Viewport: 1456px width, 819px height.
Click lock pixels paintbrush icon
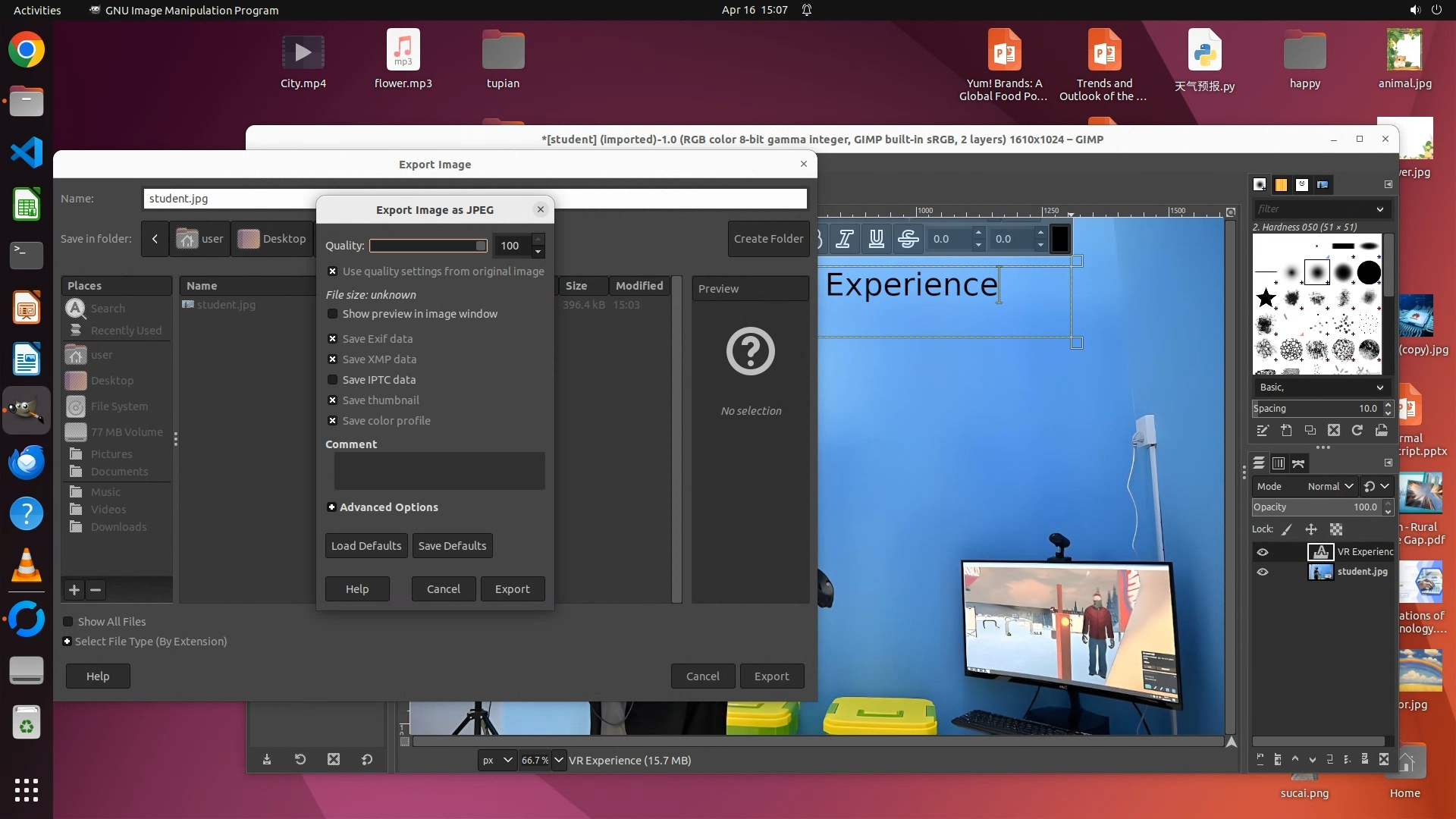point(1287,529)
